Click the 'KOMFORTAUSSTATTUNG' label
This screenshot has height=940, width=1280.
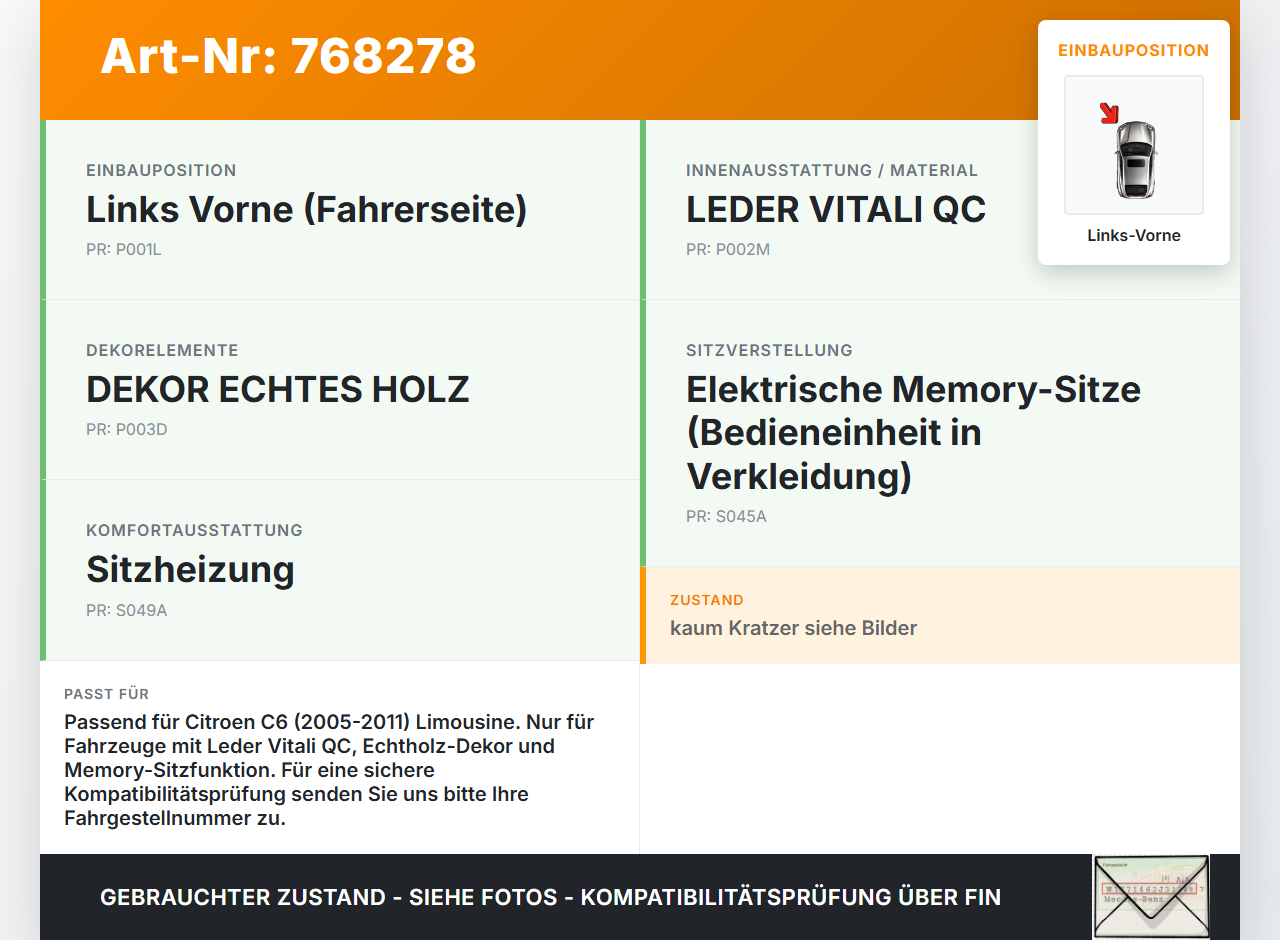pos(194,531)
